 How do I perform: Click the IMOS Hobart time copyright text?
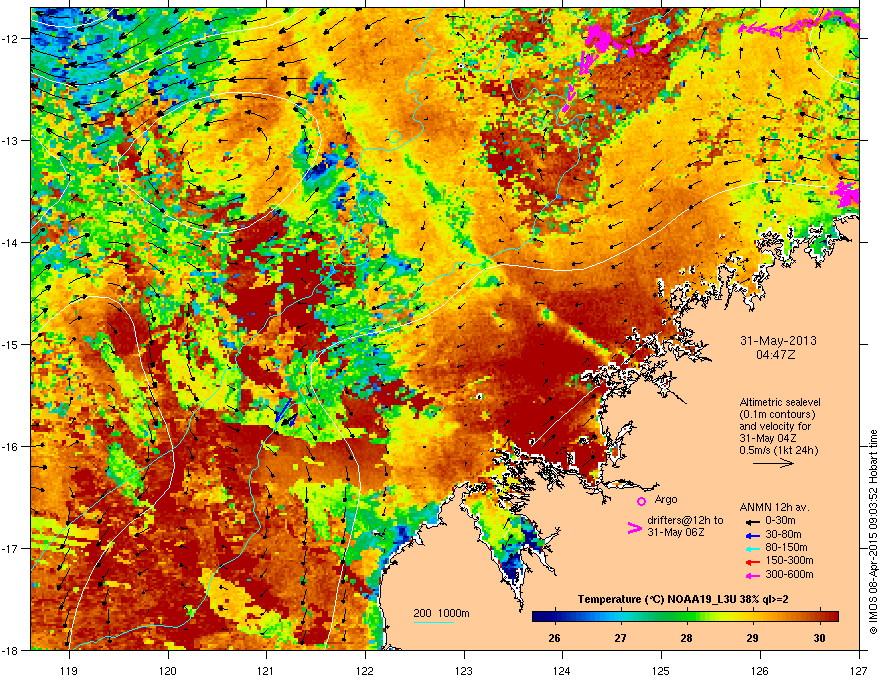pyautogui.click(x=873, y=532)
